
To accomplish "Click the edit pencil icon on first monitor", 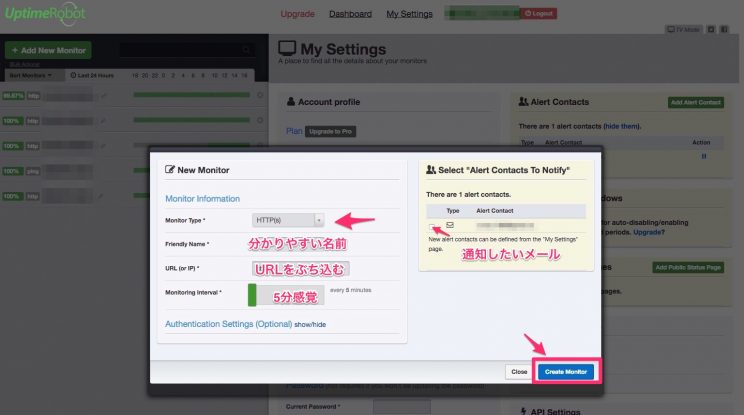I will 103,96.
